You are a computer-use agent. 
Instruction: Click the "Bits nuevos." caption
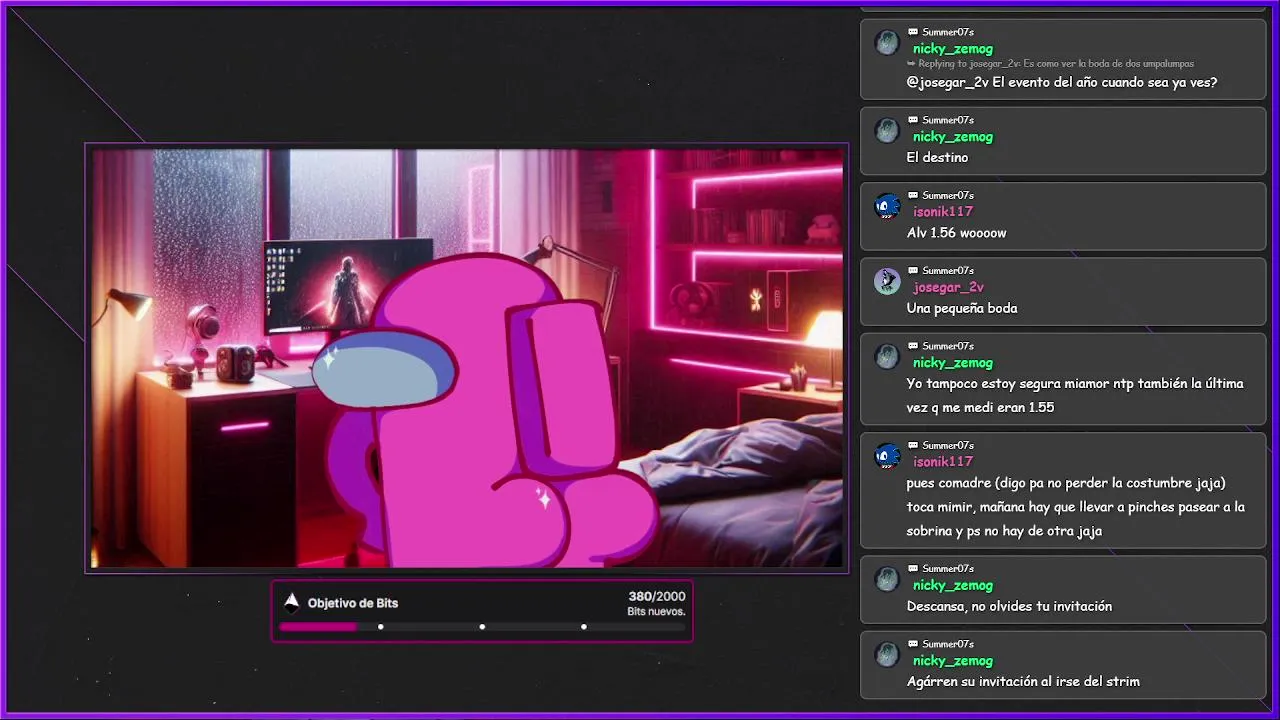point(656,611)
